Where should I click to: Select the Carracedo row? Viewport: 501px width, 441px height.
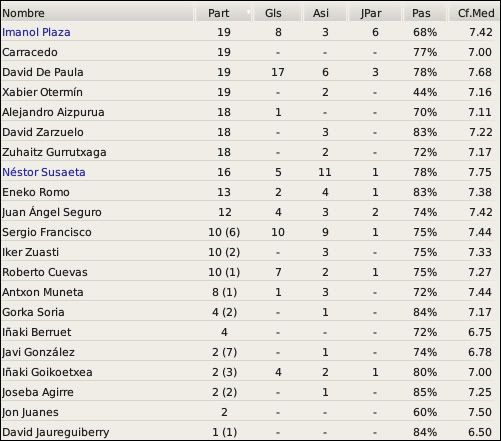click(x=250, y=52)
